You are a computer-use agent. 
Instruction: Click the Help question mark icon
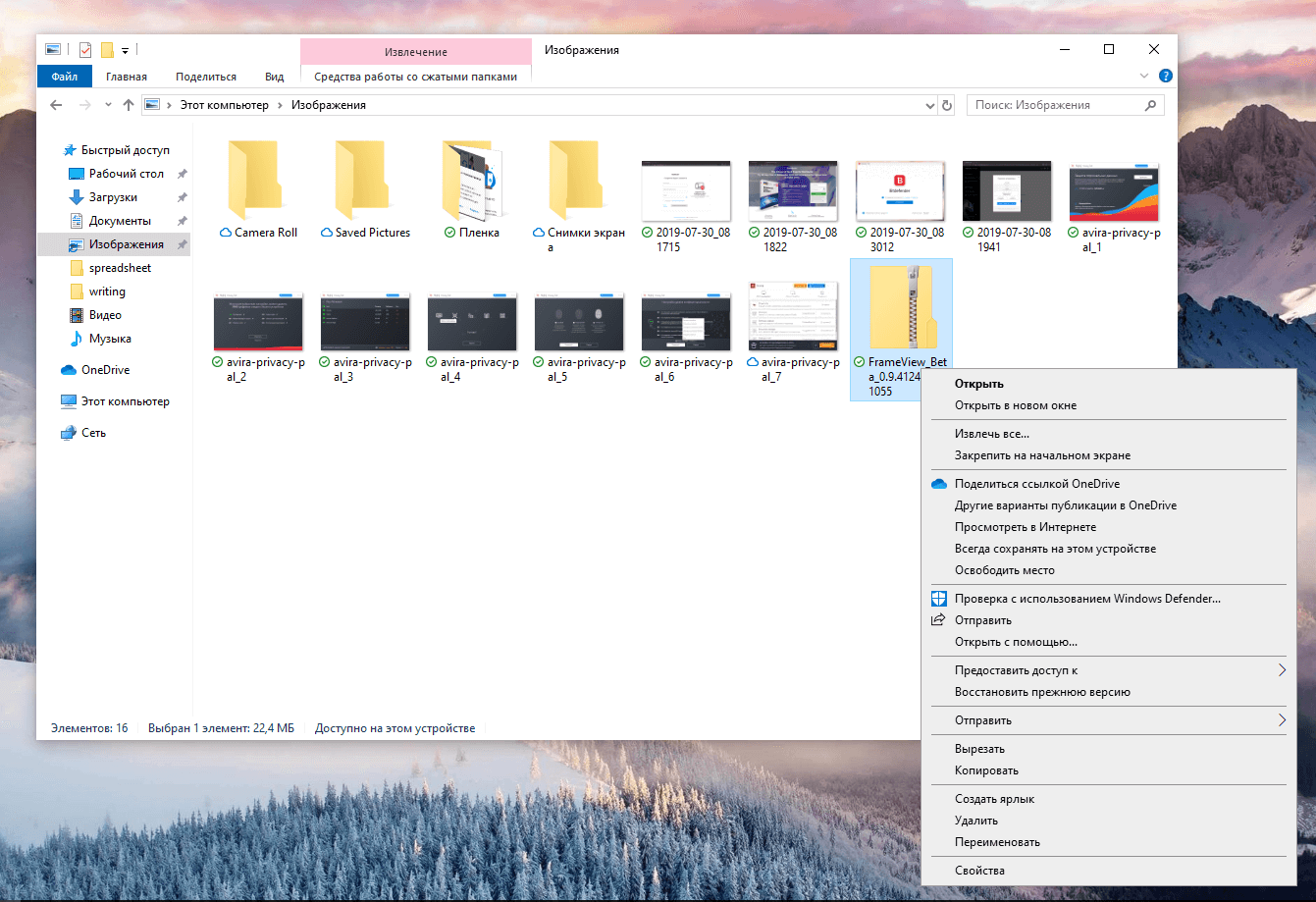coord(1165,75)
